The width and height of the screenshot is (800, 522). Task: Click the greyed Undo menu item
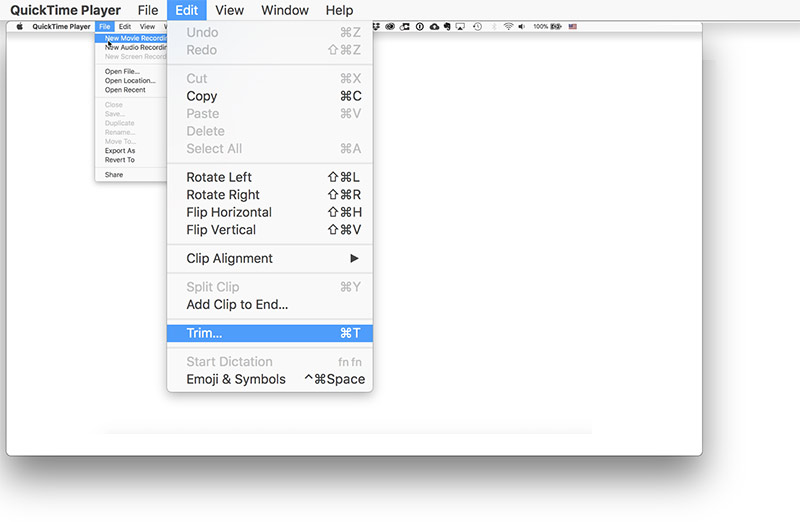point(270,32)
